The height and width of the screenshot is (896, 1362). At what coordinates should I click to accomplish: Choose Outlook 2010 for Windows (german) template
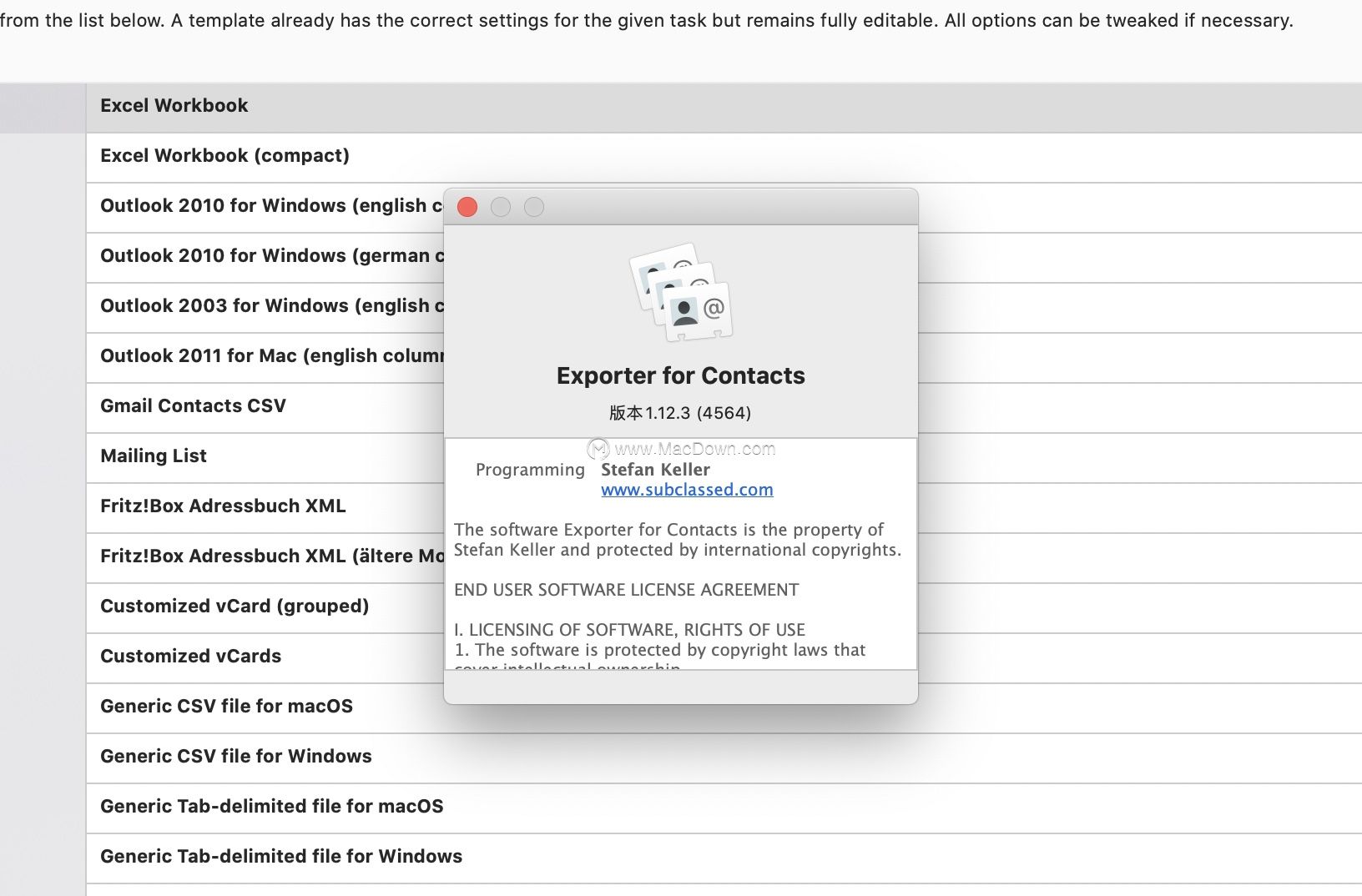[265, 258]
